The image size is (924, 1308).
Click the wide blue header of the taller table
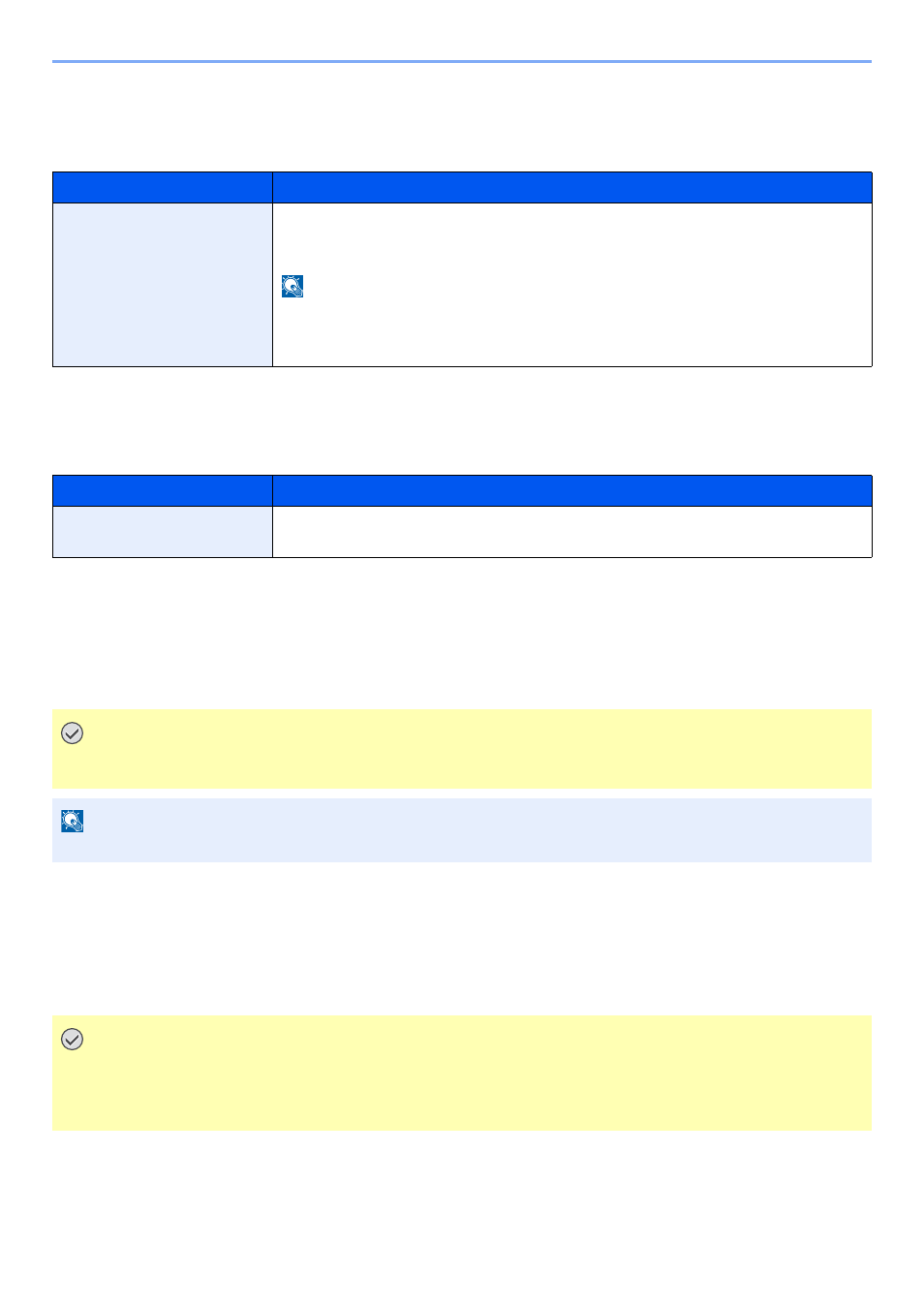[x=572, y=188]
